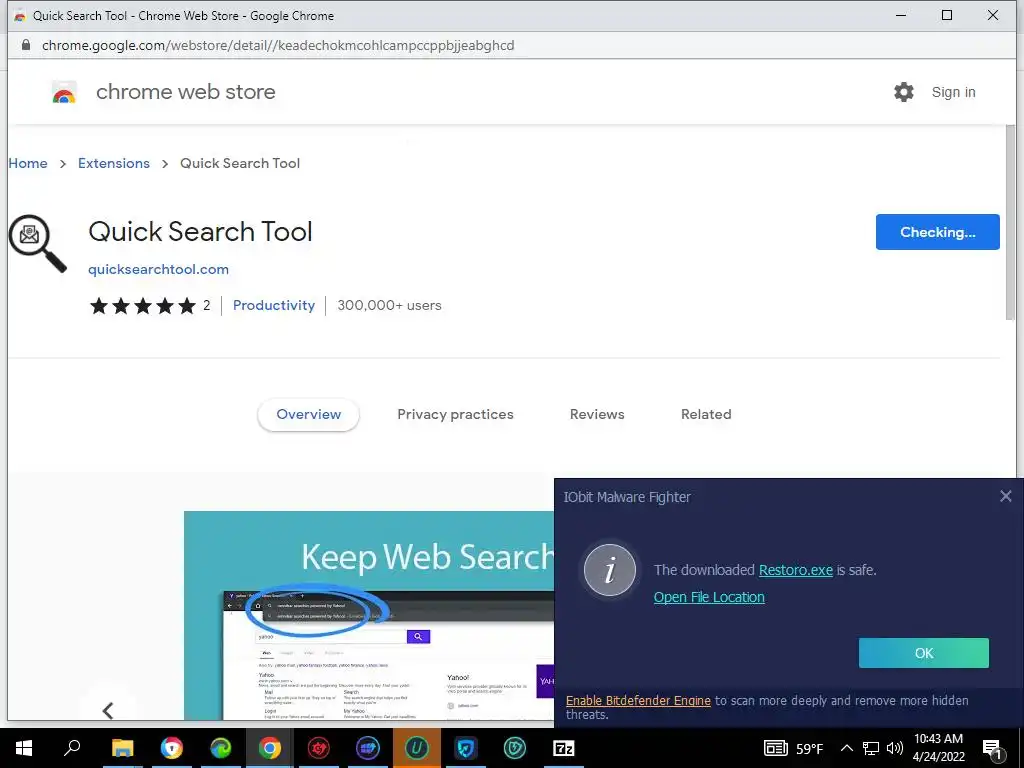Click the 'chrome web store' header text
1024x768 pixels.
[185, 92]
